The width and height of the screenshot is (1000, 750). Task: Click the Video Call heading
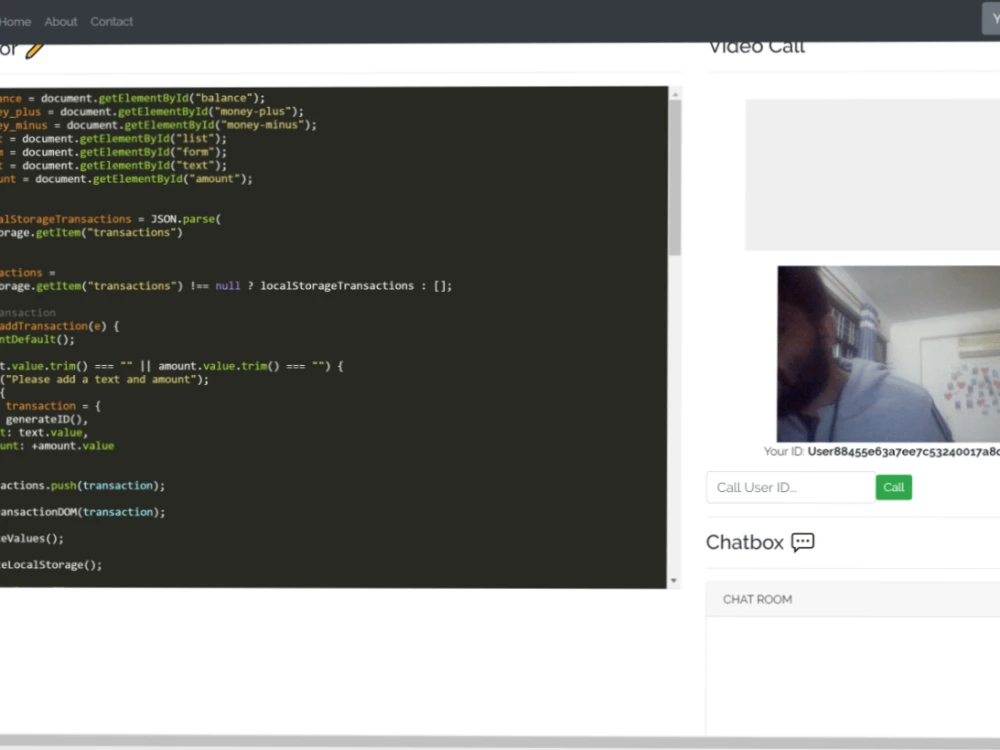[757, 47]
